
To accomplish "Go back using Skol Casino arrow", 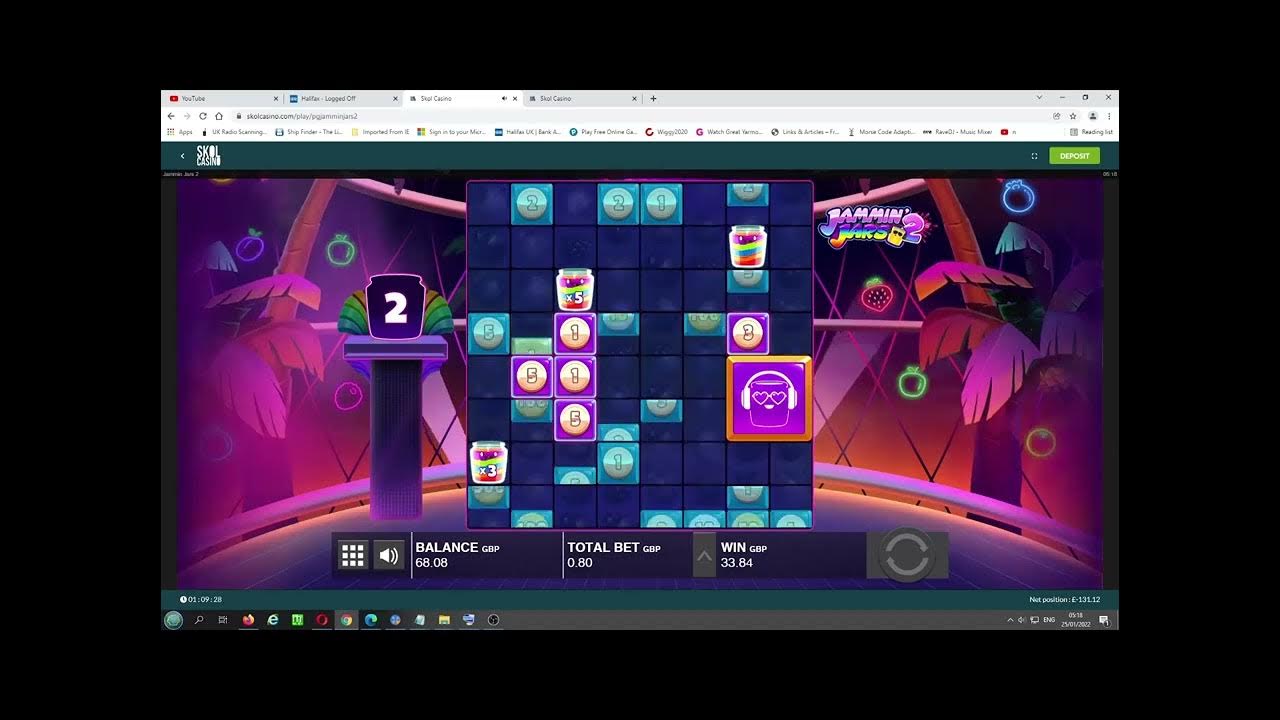I will 182,156.
